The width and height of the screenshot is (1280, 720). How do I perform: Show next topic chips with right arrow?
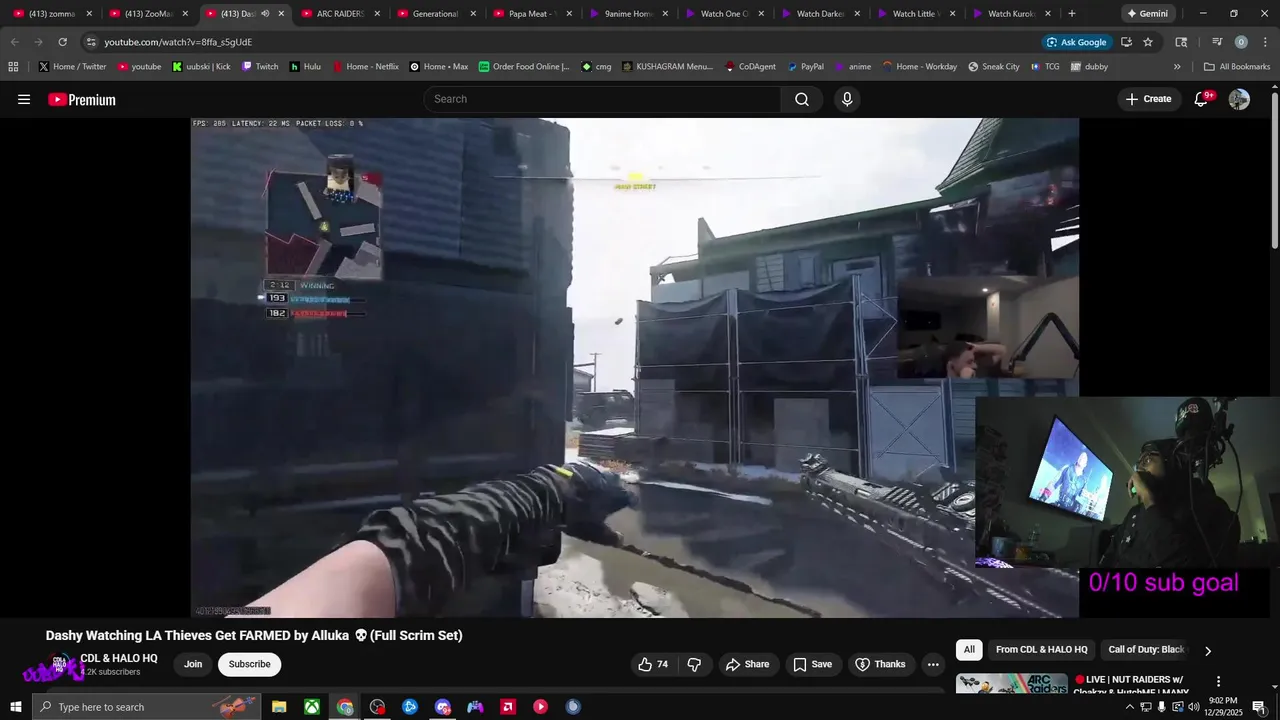[1208, 651]
